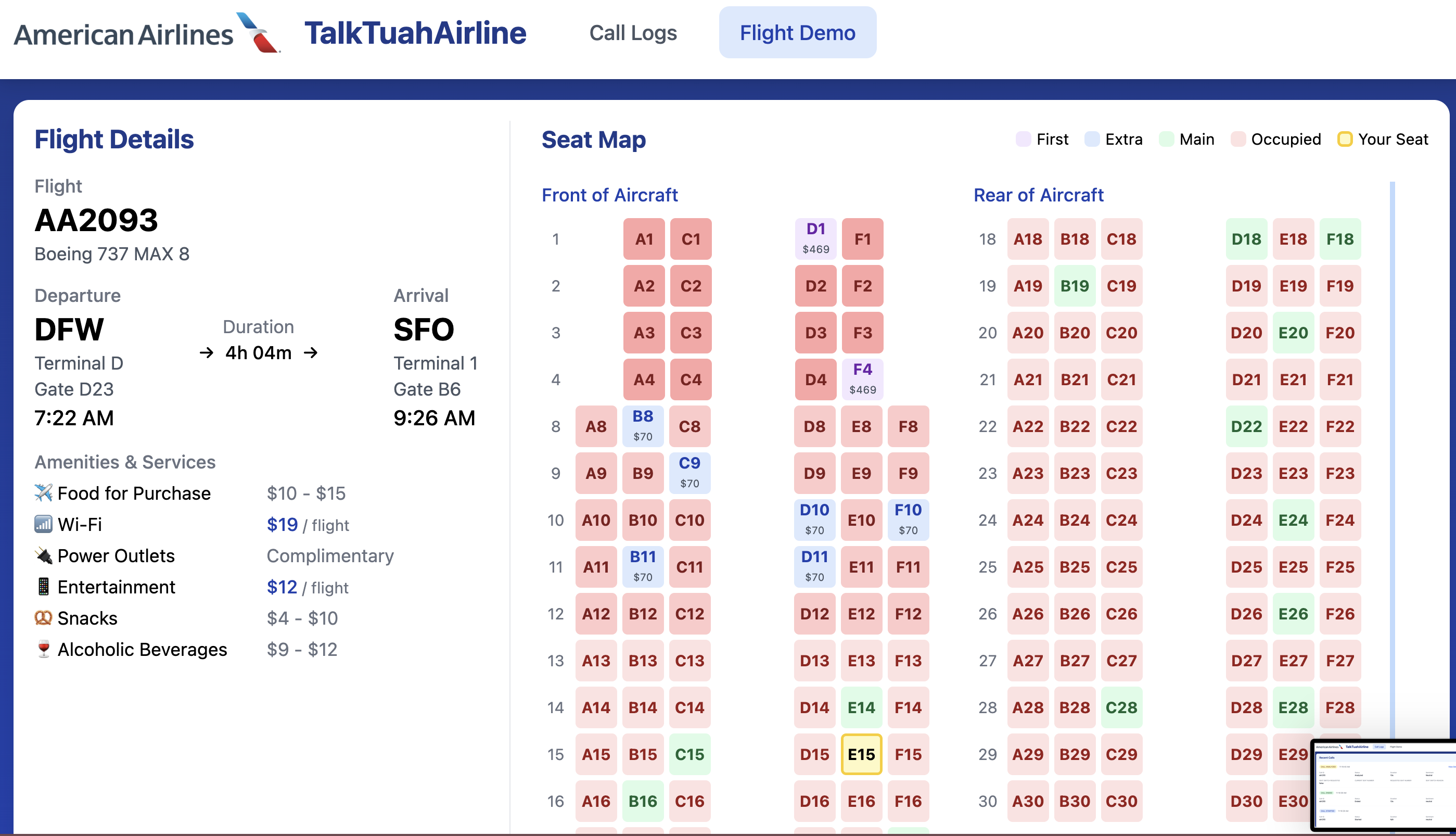Click the Alcoholic Beverages wine glass icon
1456x836 pixels.
pos(43,649)
